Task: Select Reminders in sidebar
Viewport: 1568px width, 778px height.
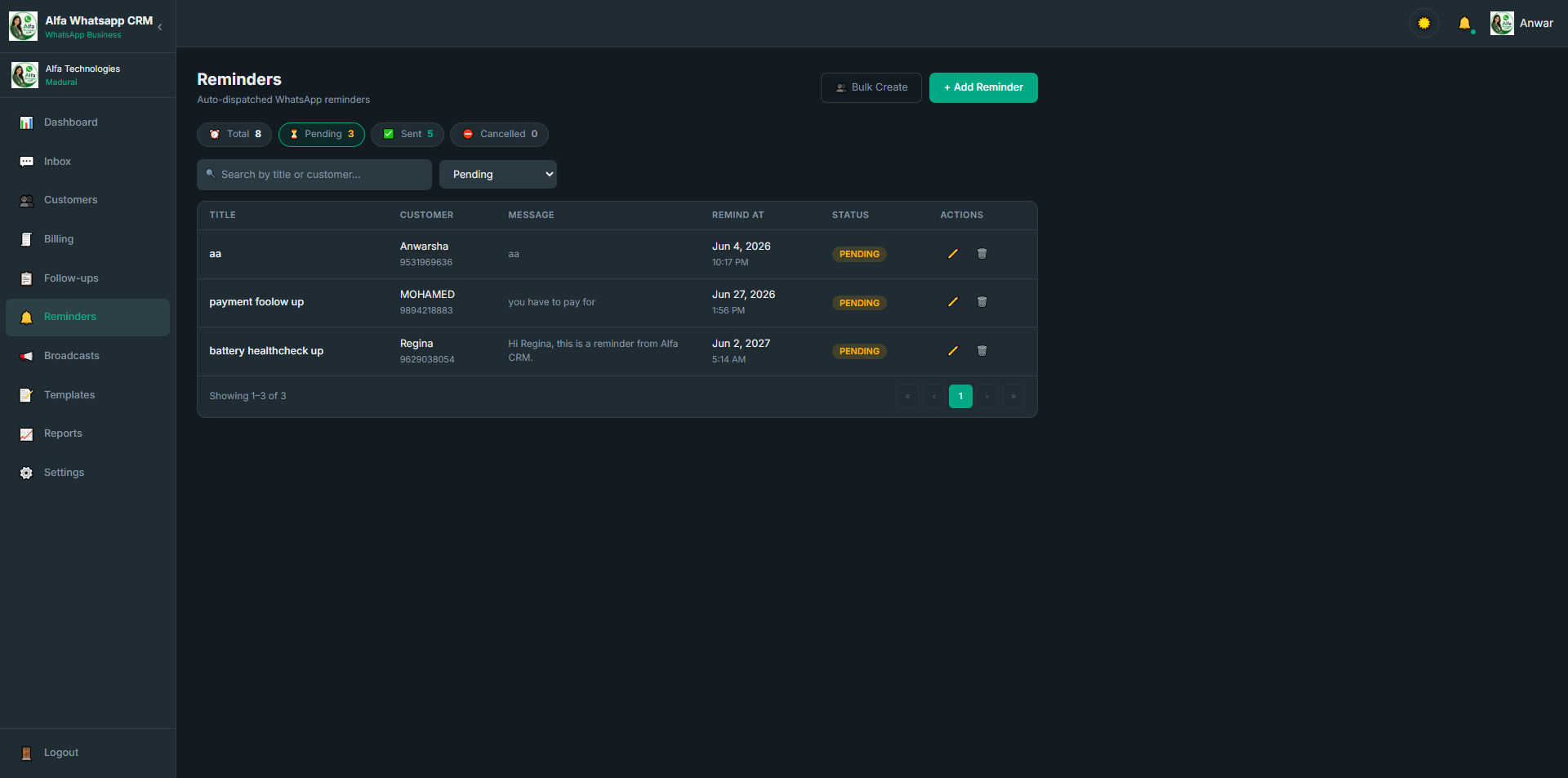Action: pos(88,317)
